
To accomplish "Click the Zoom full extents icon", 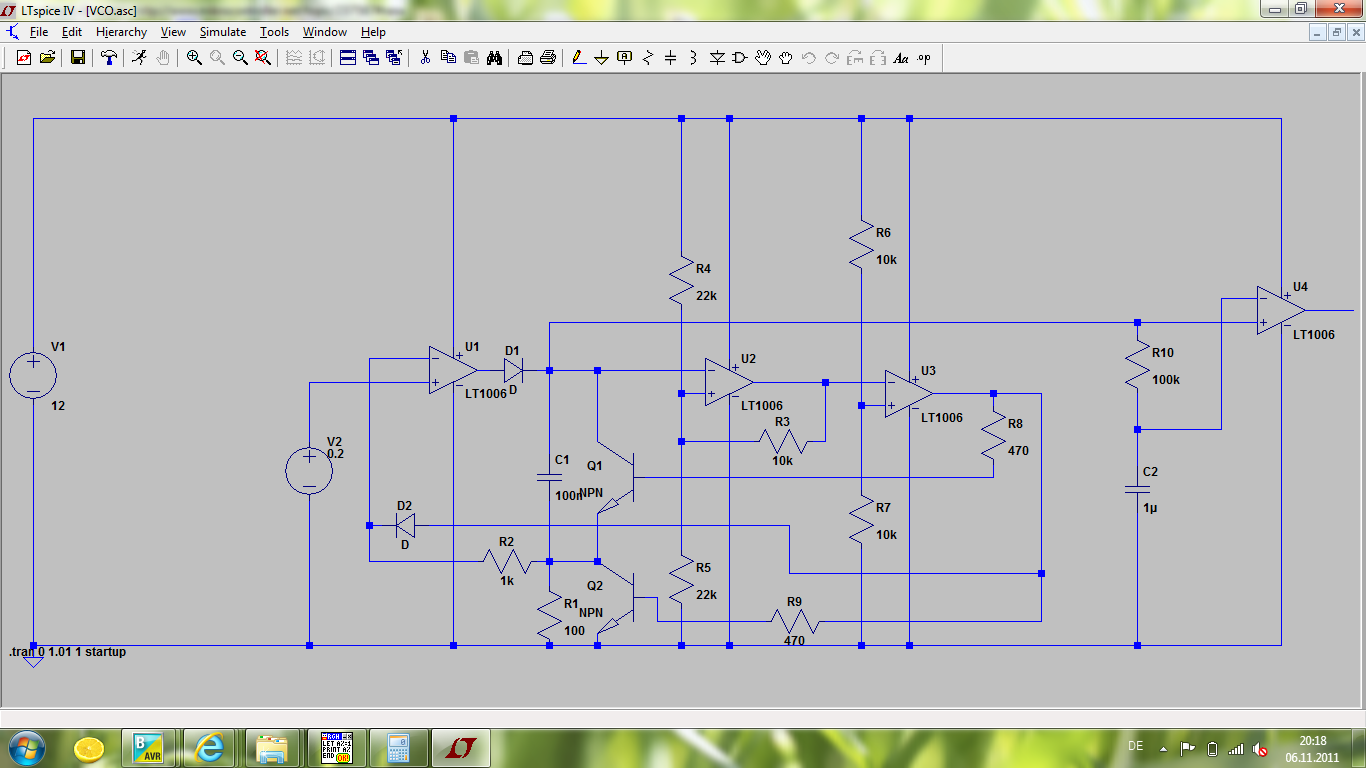I will pyautogui.click(x=263, y=58).
